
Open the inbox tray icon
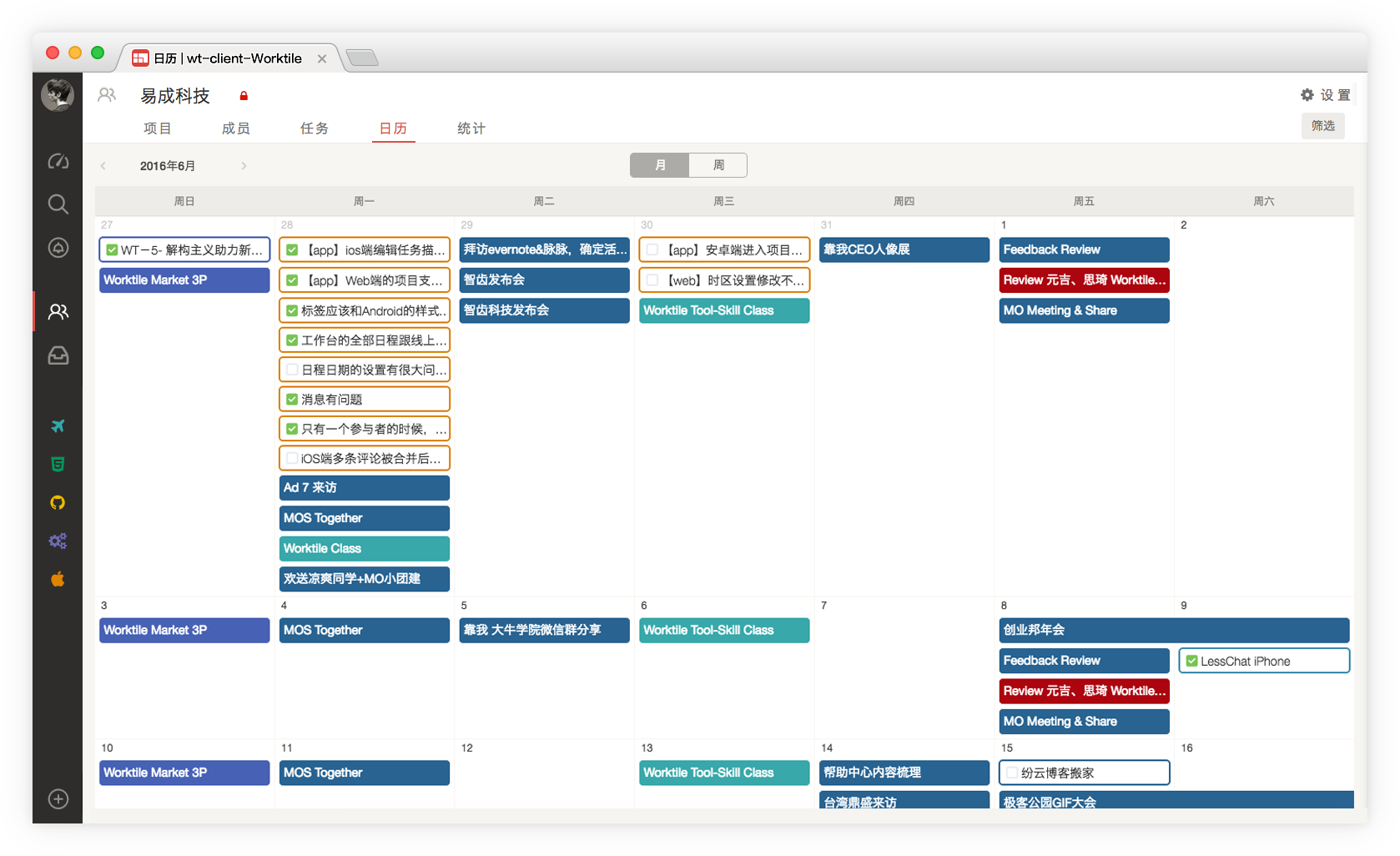pos(58,355)
